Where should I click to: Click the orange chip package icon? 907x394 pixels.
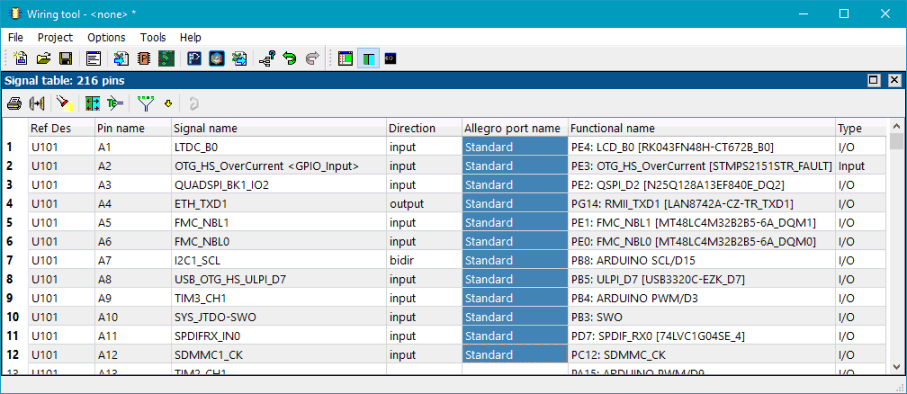(143, 58)
